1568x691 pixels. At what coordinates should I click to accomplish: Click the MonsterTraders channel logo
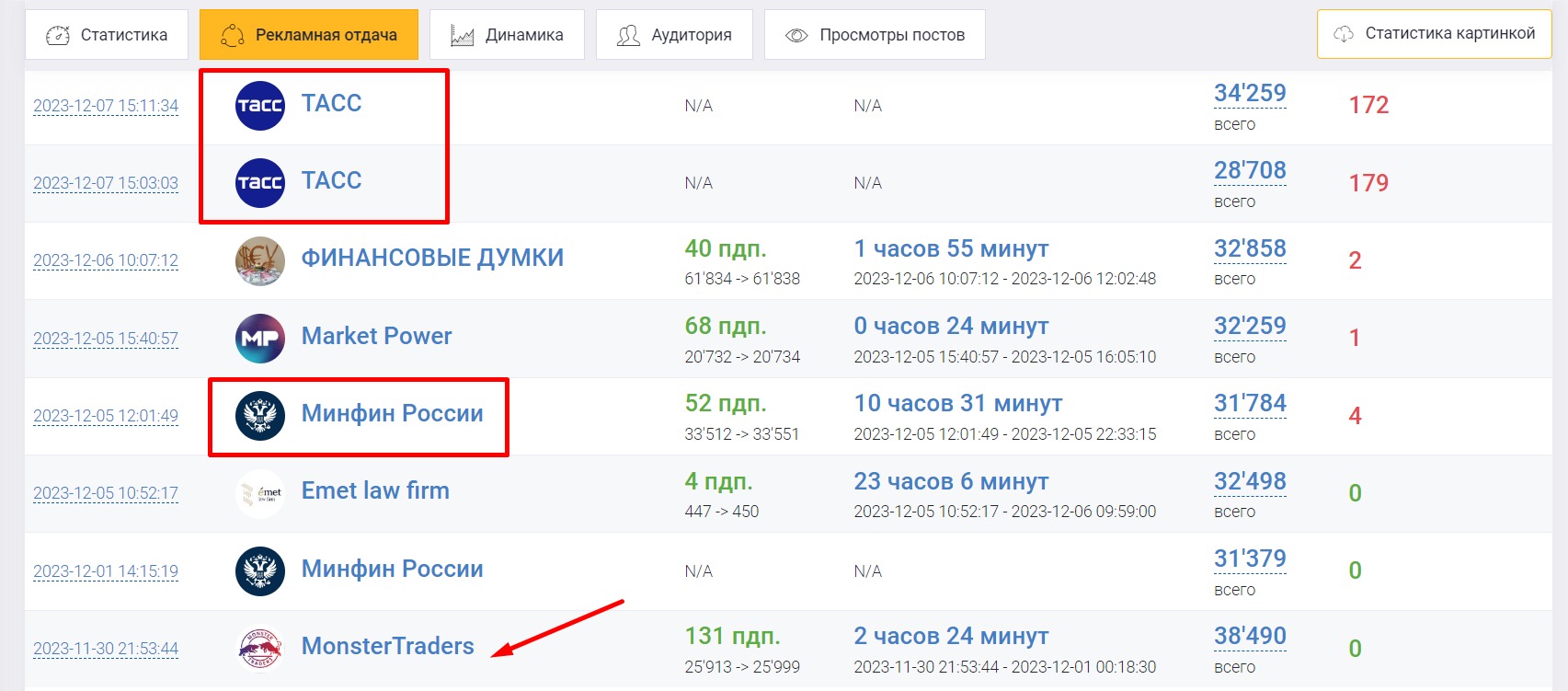[260, 649]
